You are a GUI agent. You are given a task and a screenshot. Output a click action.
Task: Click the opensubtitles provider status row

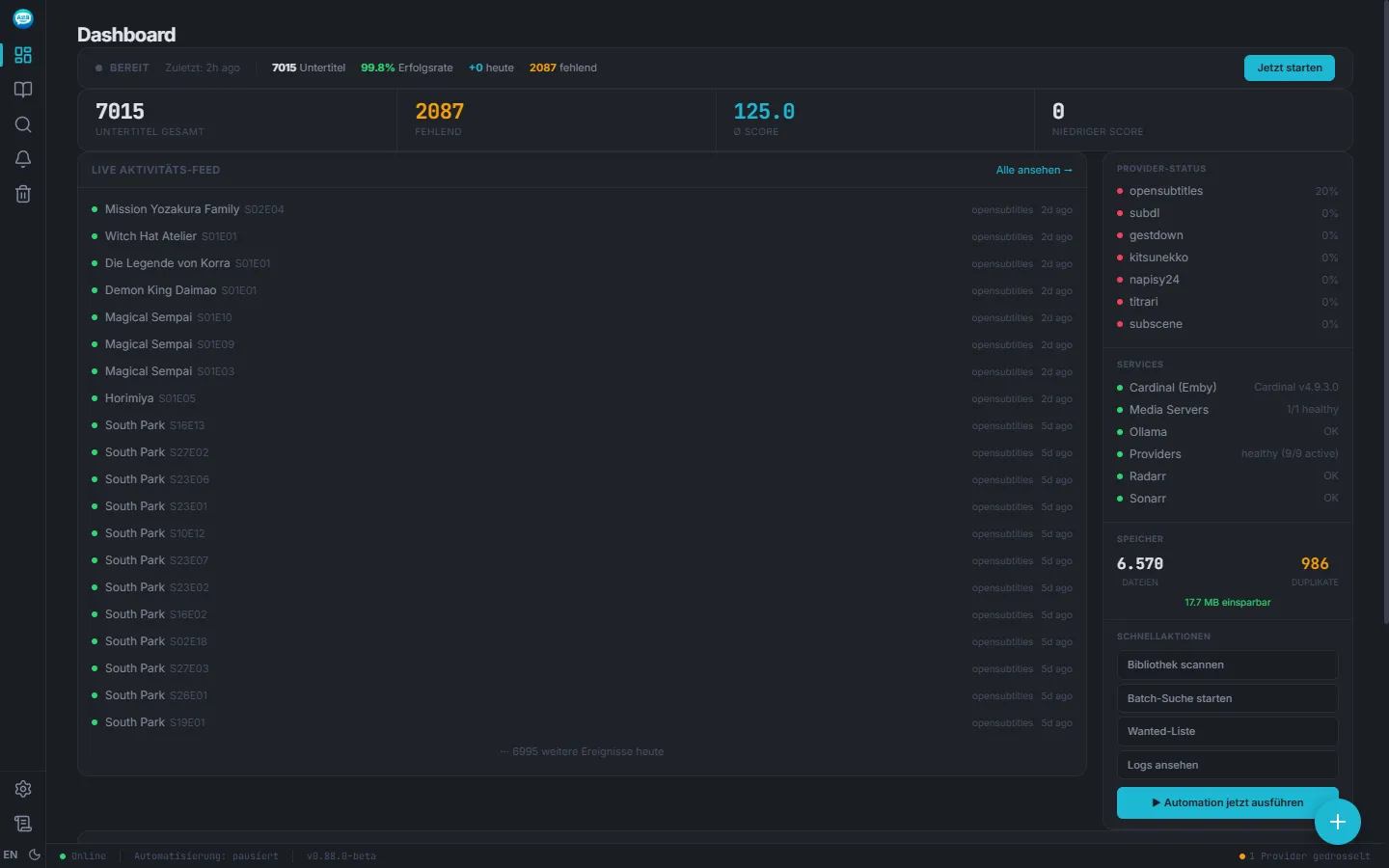(1227, 191)
